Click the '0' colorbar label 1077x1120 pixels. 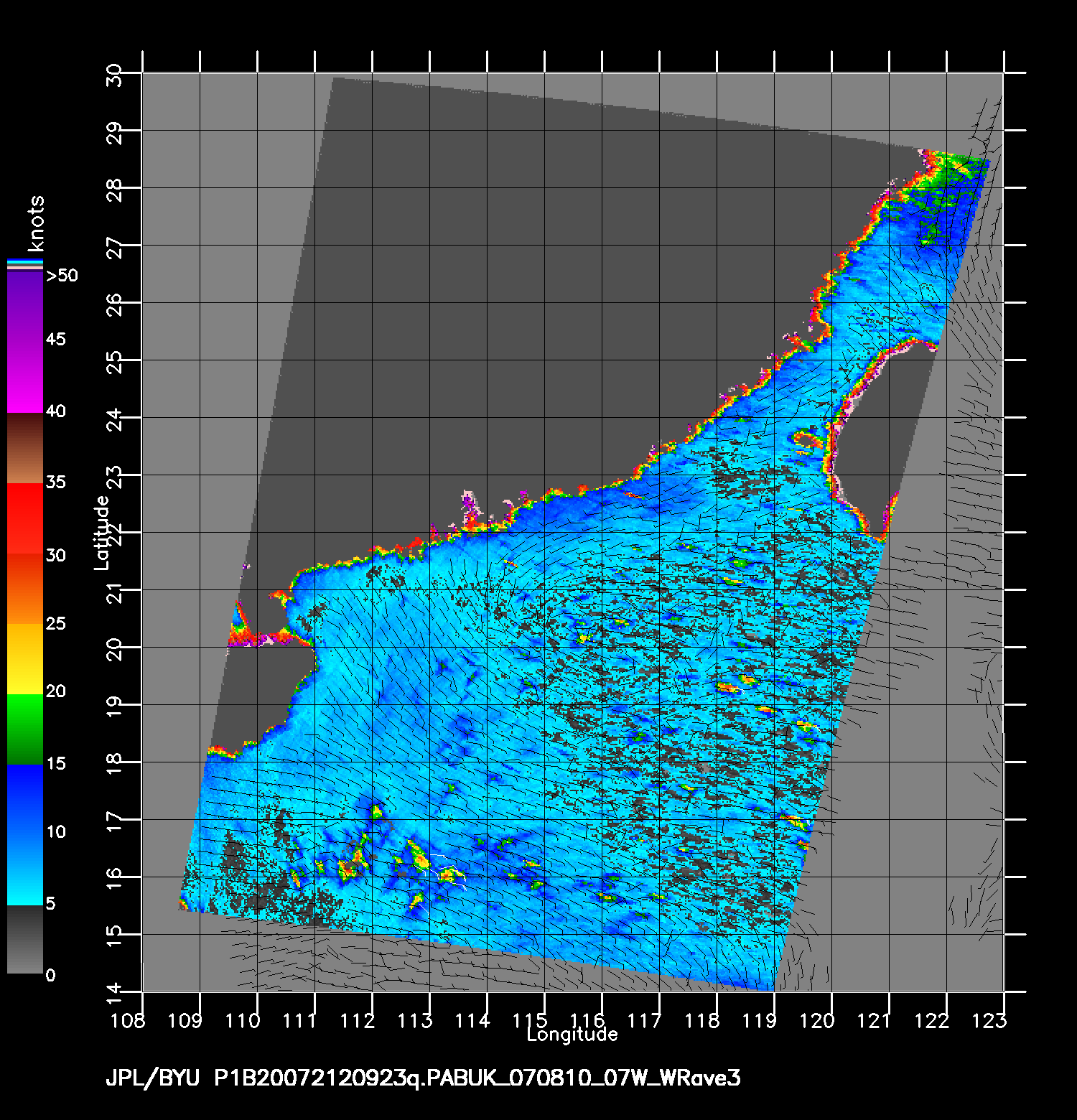[50, 975]
